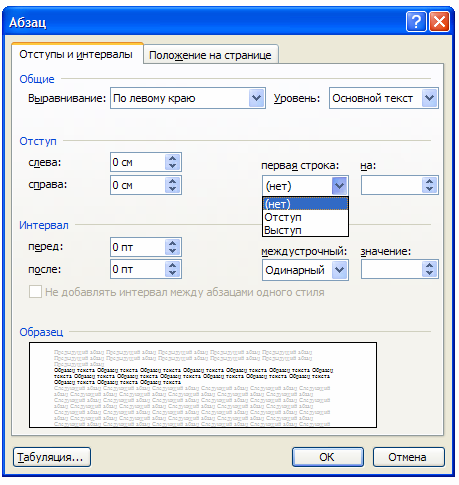Screen dimensions: 459x485
Task: Toggle Не добавлять интервал между абзацами checkbox
Action: click(x=35, y=292)
